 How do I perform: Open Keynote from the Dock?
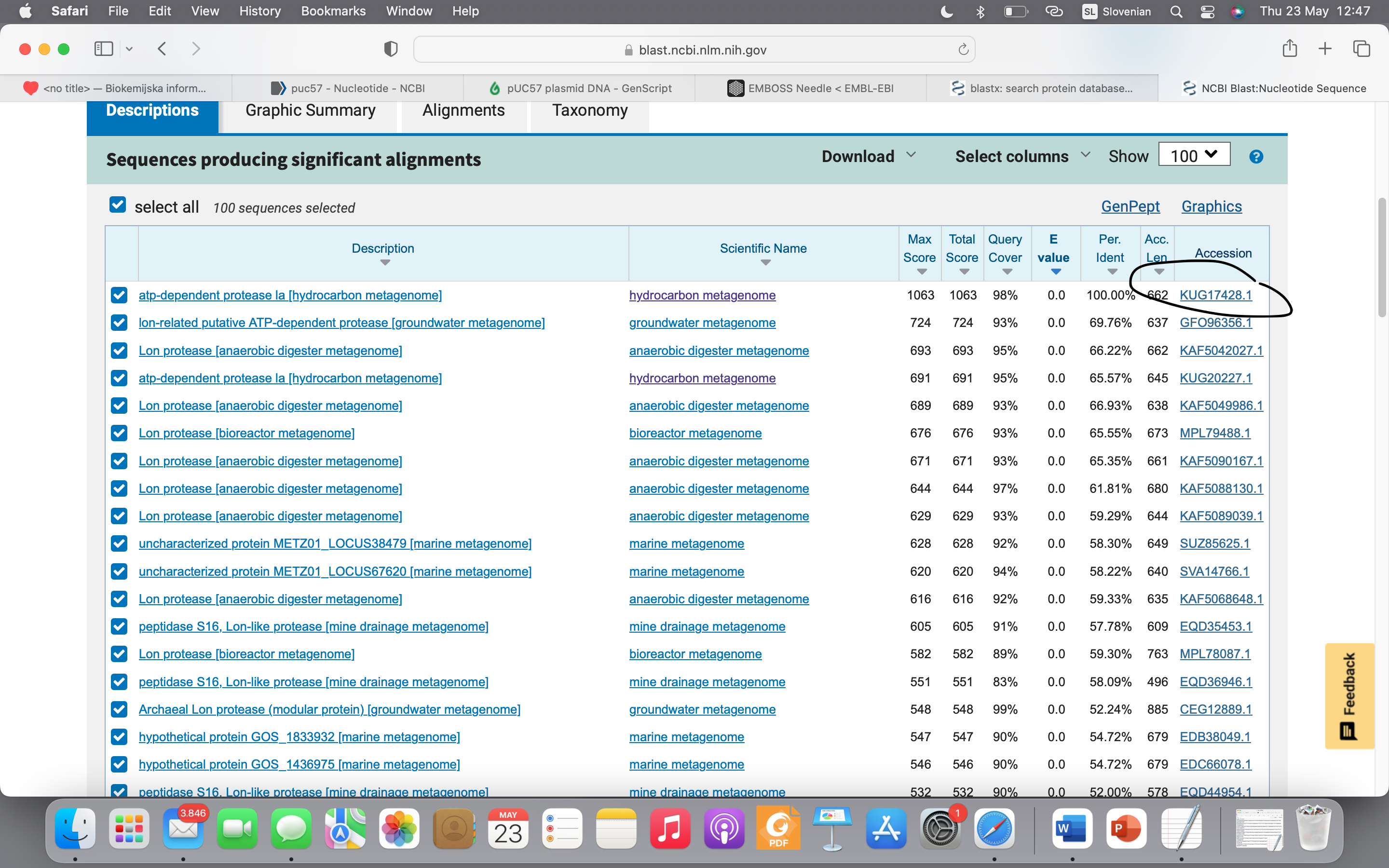(832, 828)
